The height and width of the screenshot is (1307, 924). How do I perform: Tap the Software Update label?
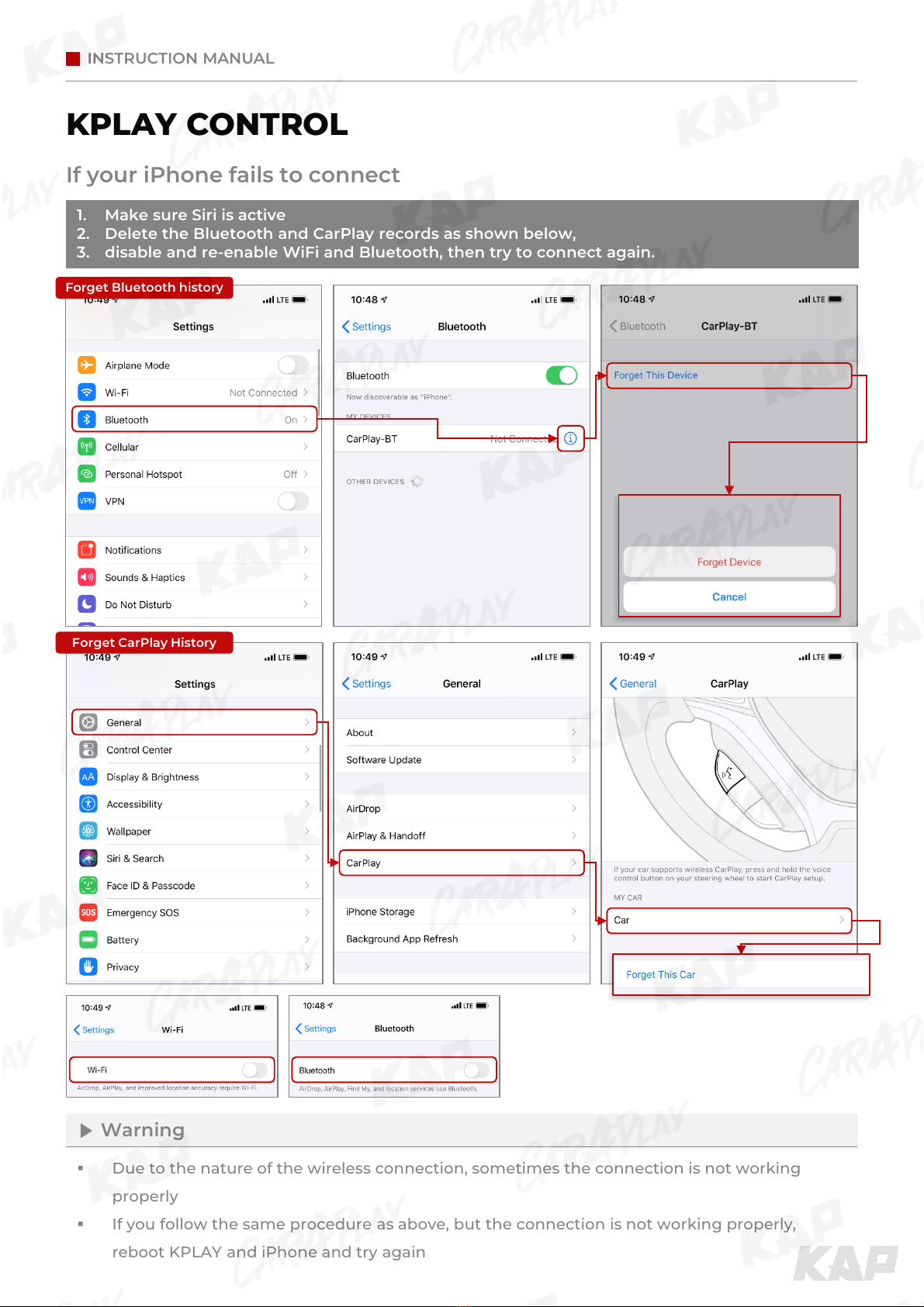384,759
